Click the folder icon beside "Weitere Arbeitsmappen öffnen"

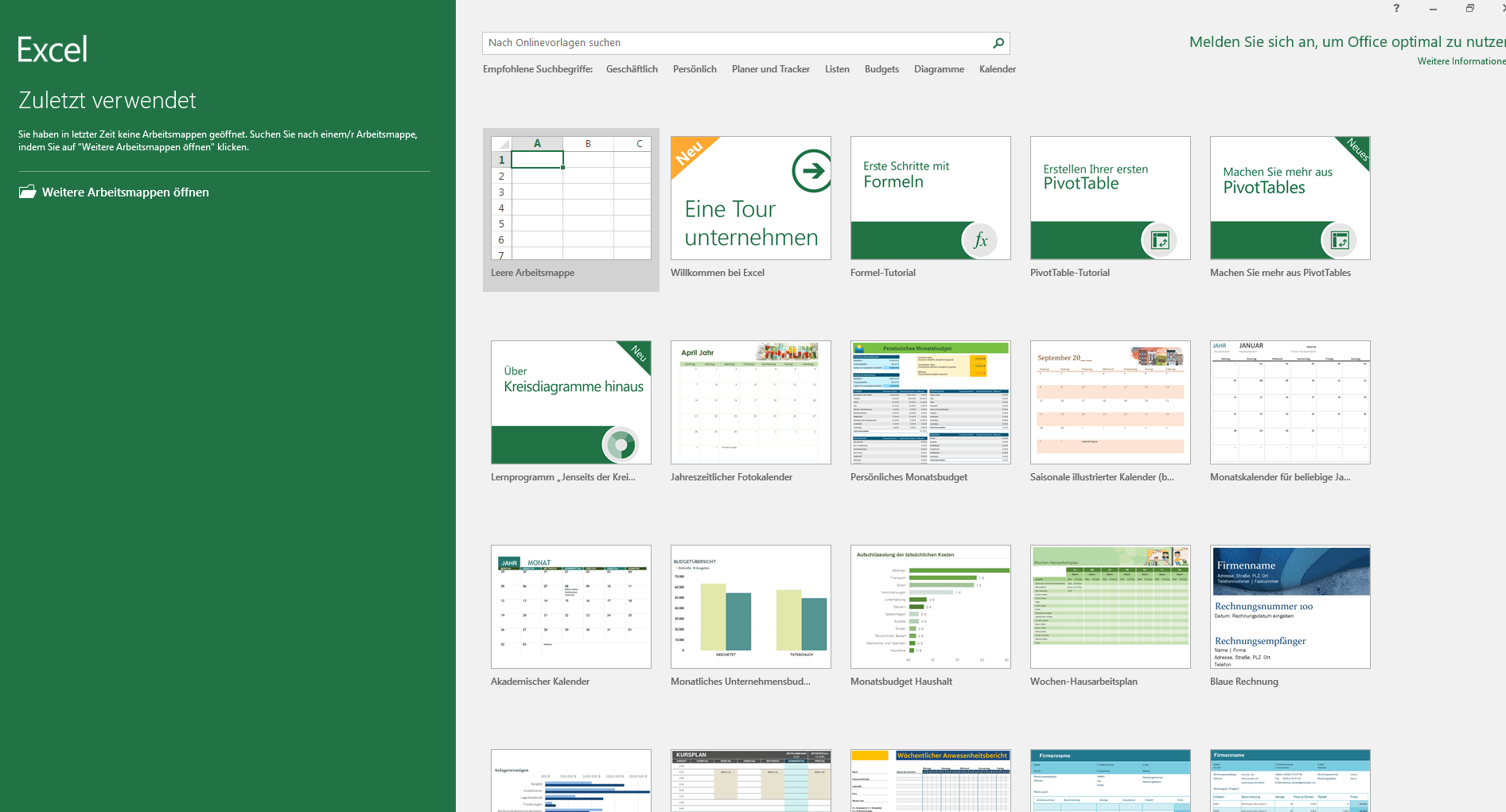pos(27,191)
